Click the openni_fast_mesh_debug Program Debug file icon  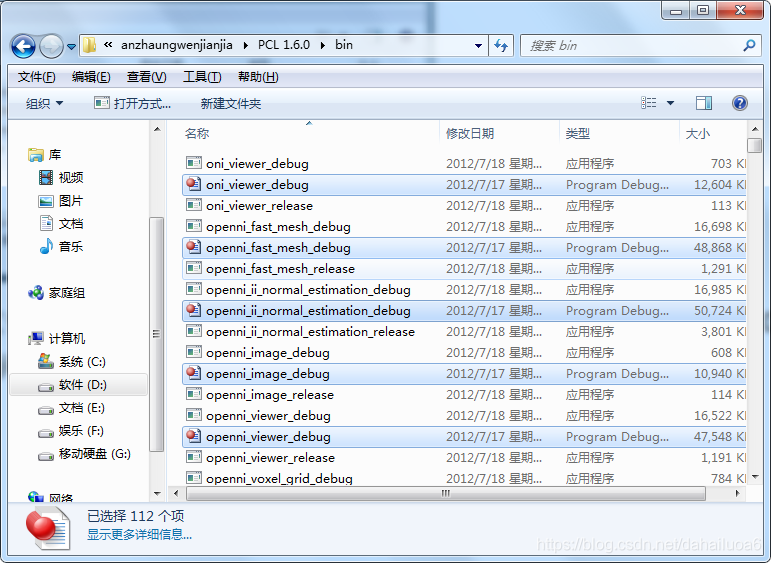tap(194, 247)
